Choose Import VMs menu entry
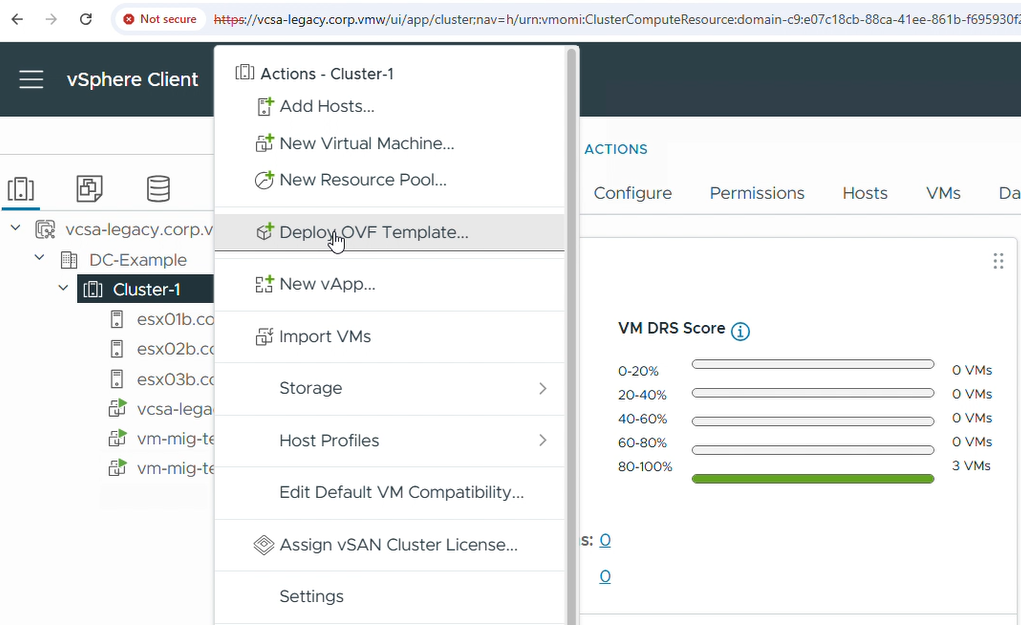Image resolution: width=1021 pixels, height=625 pixels. 325,337
